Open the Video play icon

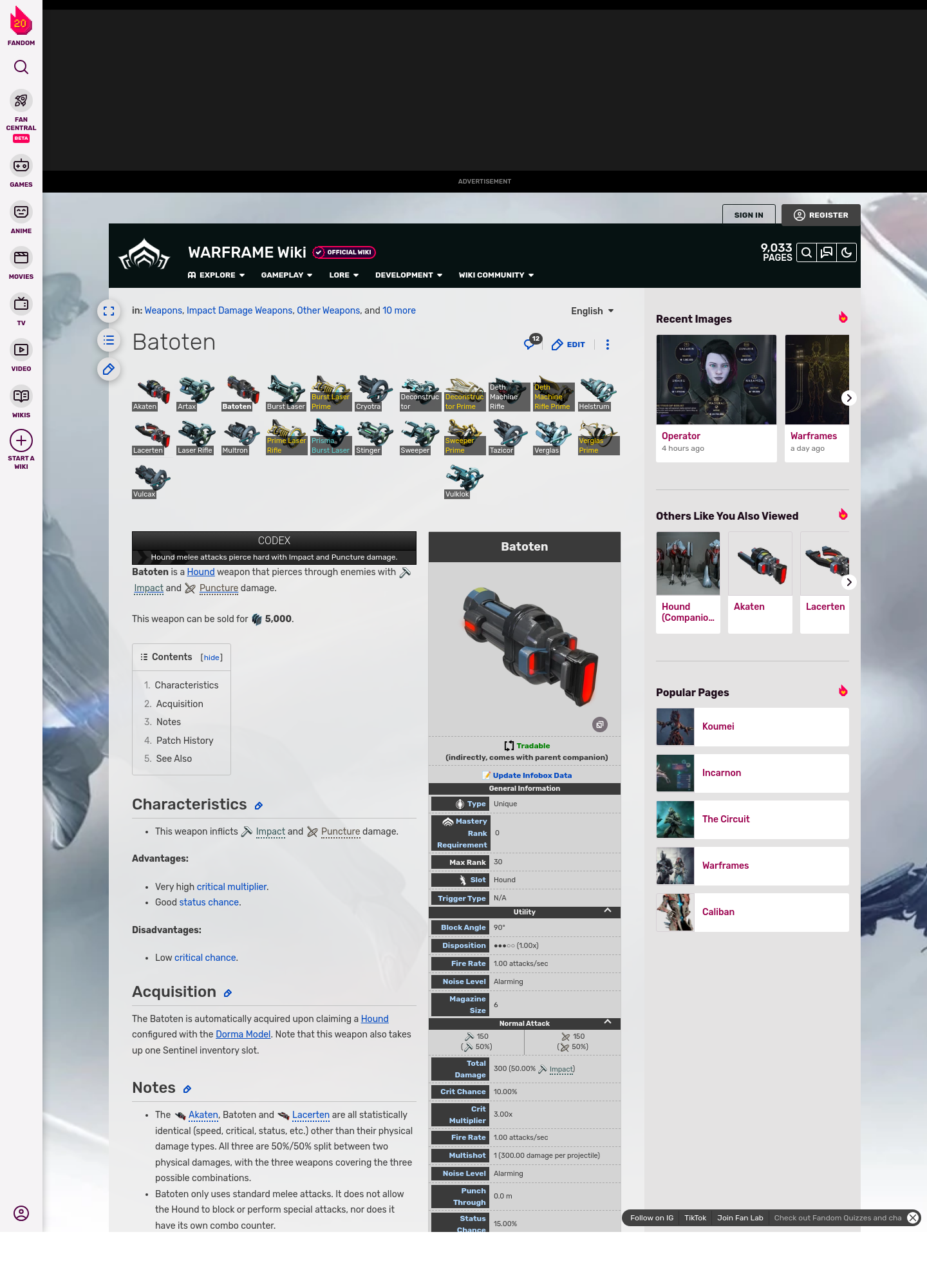point(21,350)
